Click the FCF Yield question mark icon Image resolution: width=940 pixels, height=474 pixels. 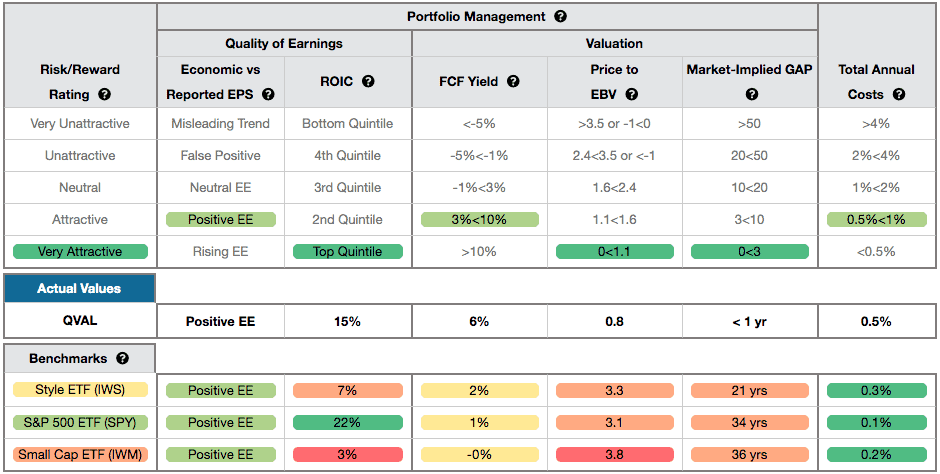(x=513, y=81)
